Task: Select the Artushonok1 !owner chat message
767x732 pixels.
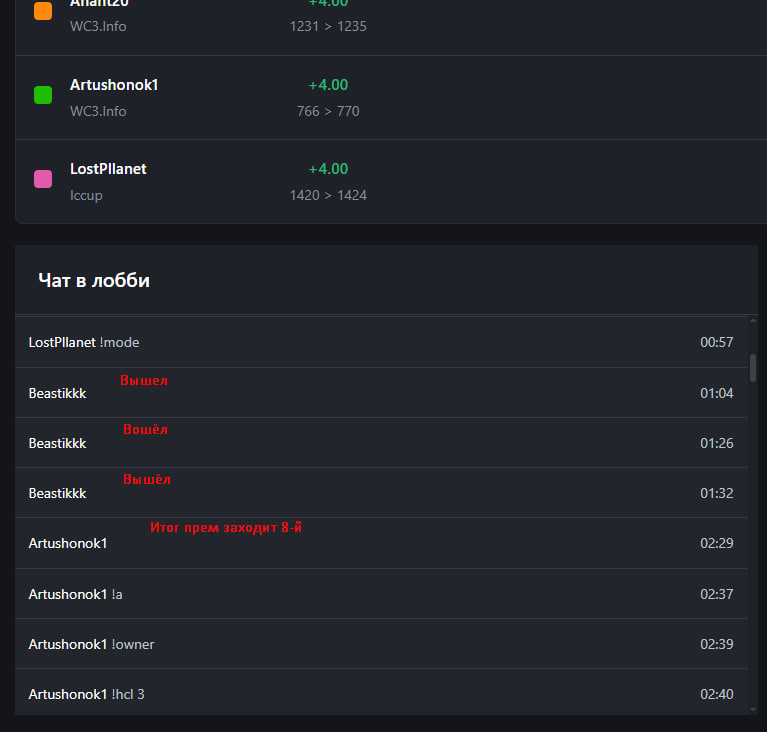Action: 382,644
